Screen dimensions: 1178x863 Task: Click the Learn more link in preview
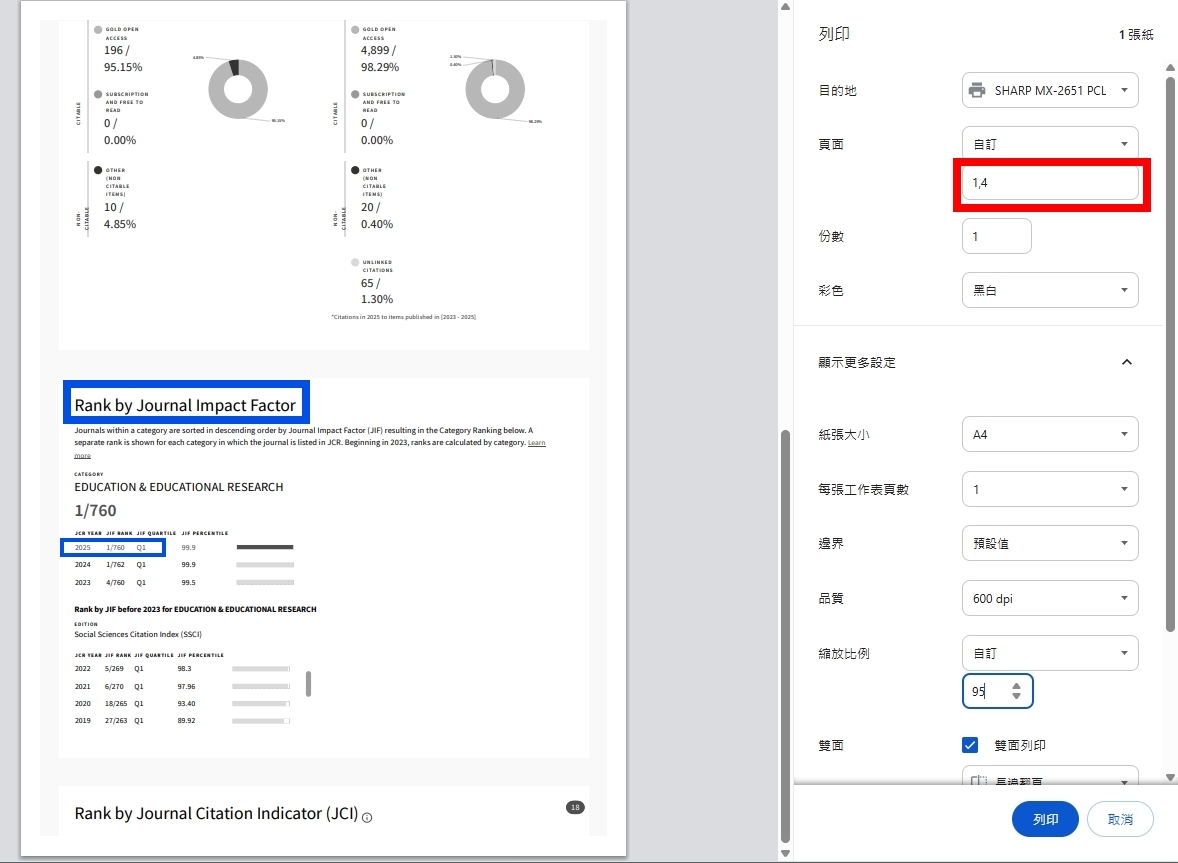pyautogui.click(x=536, y=443)
